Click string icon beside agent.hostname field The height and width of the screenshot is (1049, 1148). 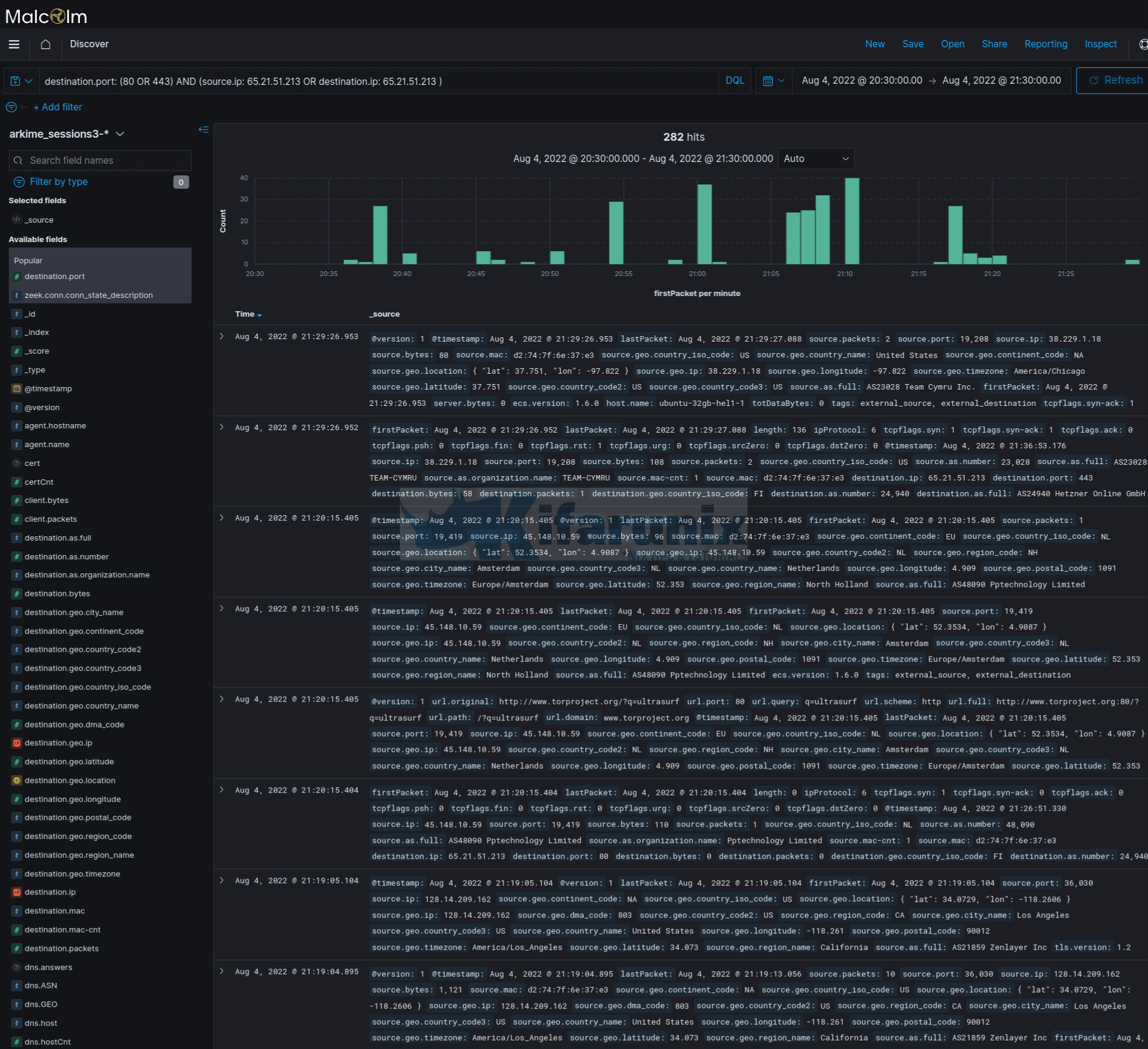click(17, 426)
